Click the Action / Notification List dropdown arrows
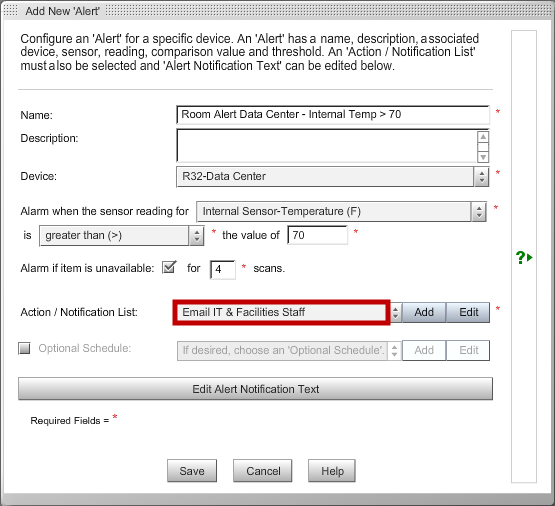 (x=396, y=312)
